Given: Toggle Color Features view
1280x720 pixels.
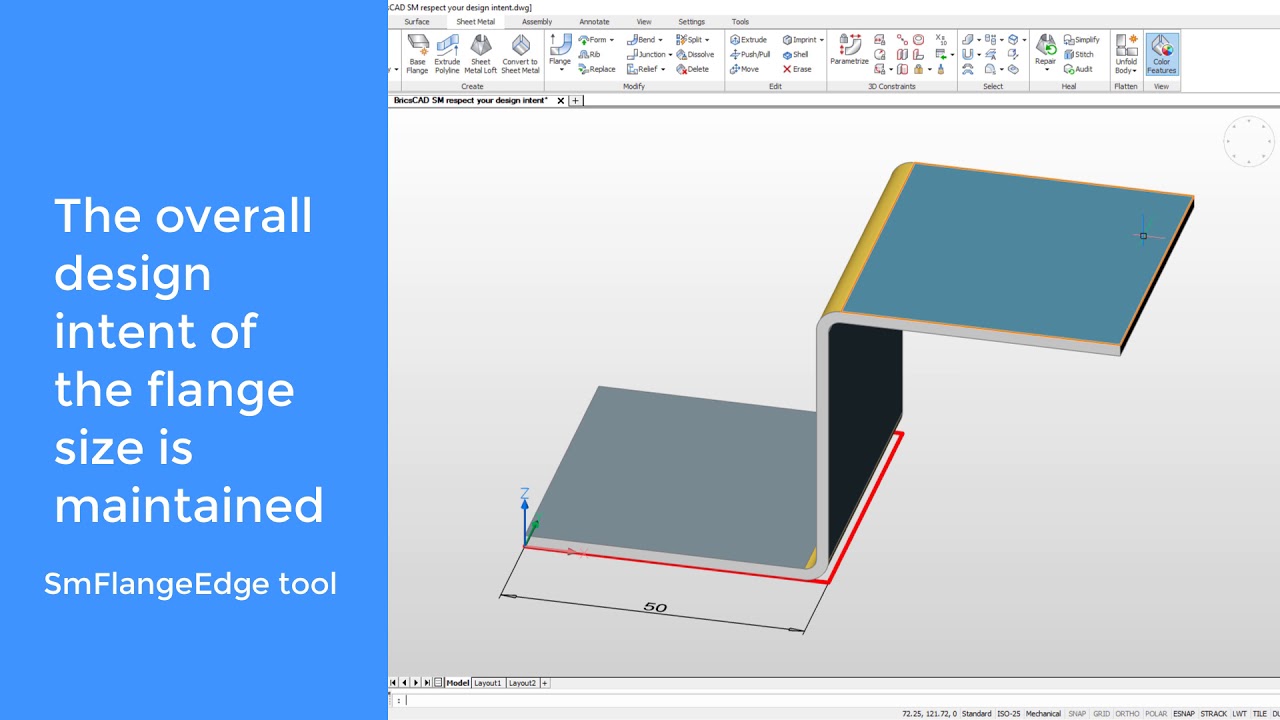Looking at the screenshot, I should [1161, 54].
